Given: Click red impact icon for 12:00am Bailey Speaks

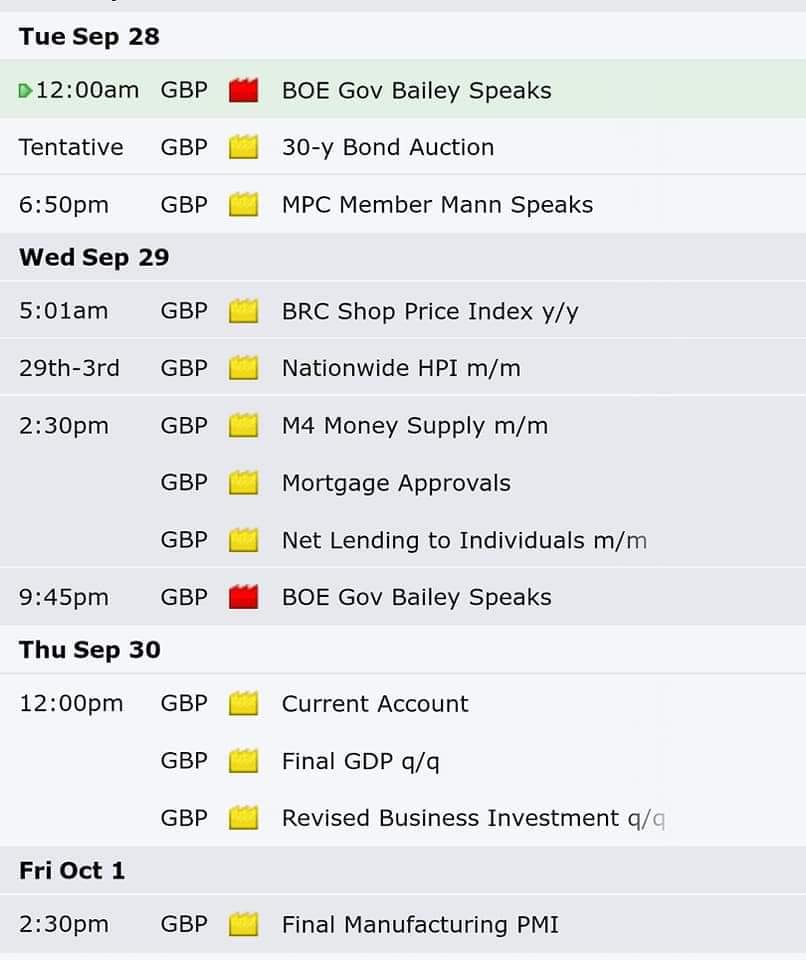Looking at the screenshot, I should click(x=243, y=90).
